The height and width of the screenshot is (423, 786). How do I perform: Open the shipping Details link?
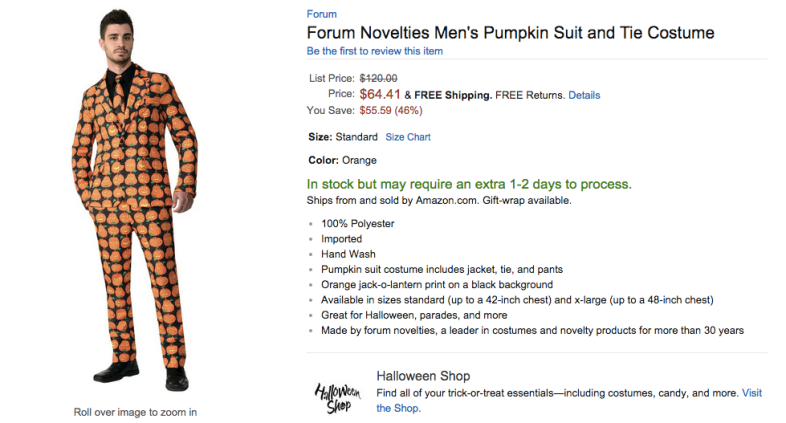pos(584,95)
